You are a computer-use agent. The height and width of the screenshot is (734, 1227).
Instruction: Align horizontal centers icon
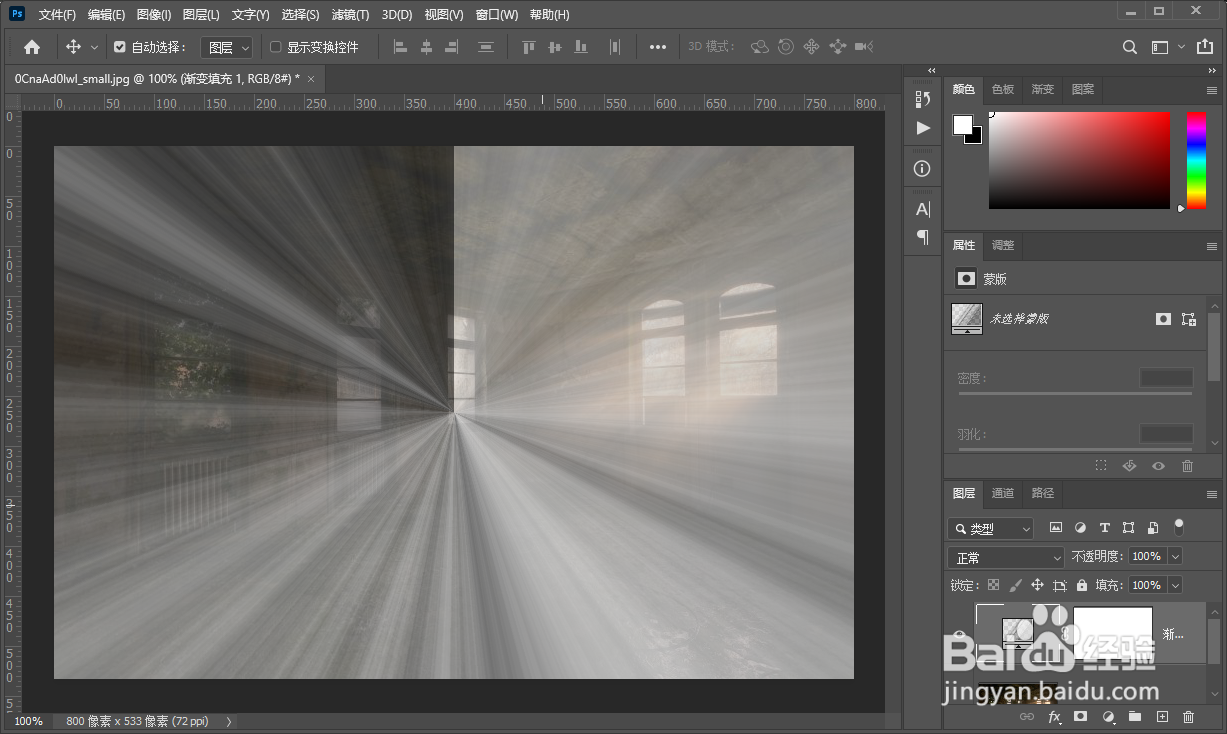pyautogui.click(x=426, y=47)
